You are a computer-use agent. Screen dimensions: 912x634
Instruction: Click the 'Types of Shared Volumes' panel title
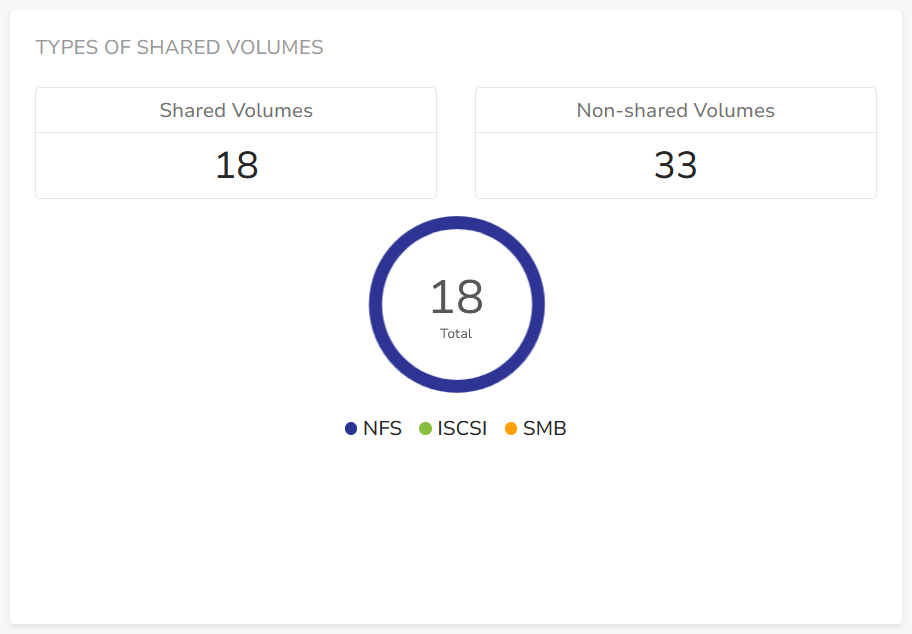point(180,48)
